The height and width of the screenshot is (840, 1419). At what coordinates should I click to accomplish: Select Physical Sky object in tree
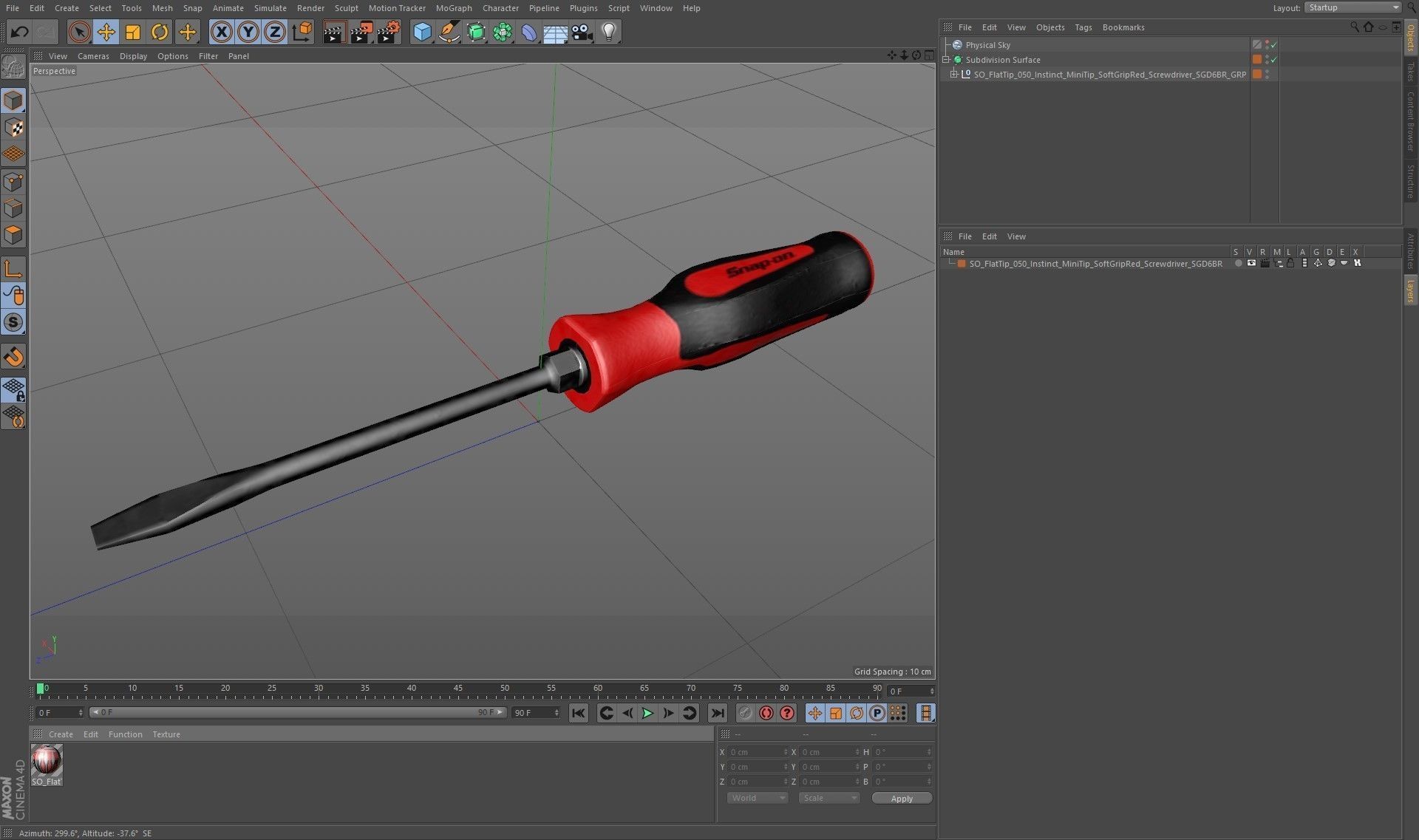click(x=987, y=45)
